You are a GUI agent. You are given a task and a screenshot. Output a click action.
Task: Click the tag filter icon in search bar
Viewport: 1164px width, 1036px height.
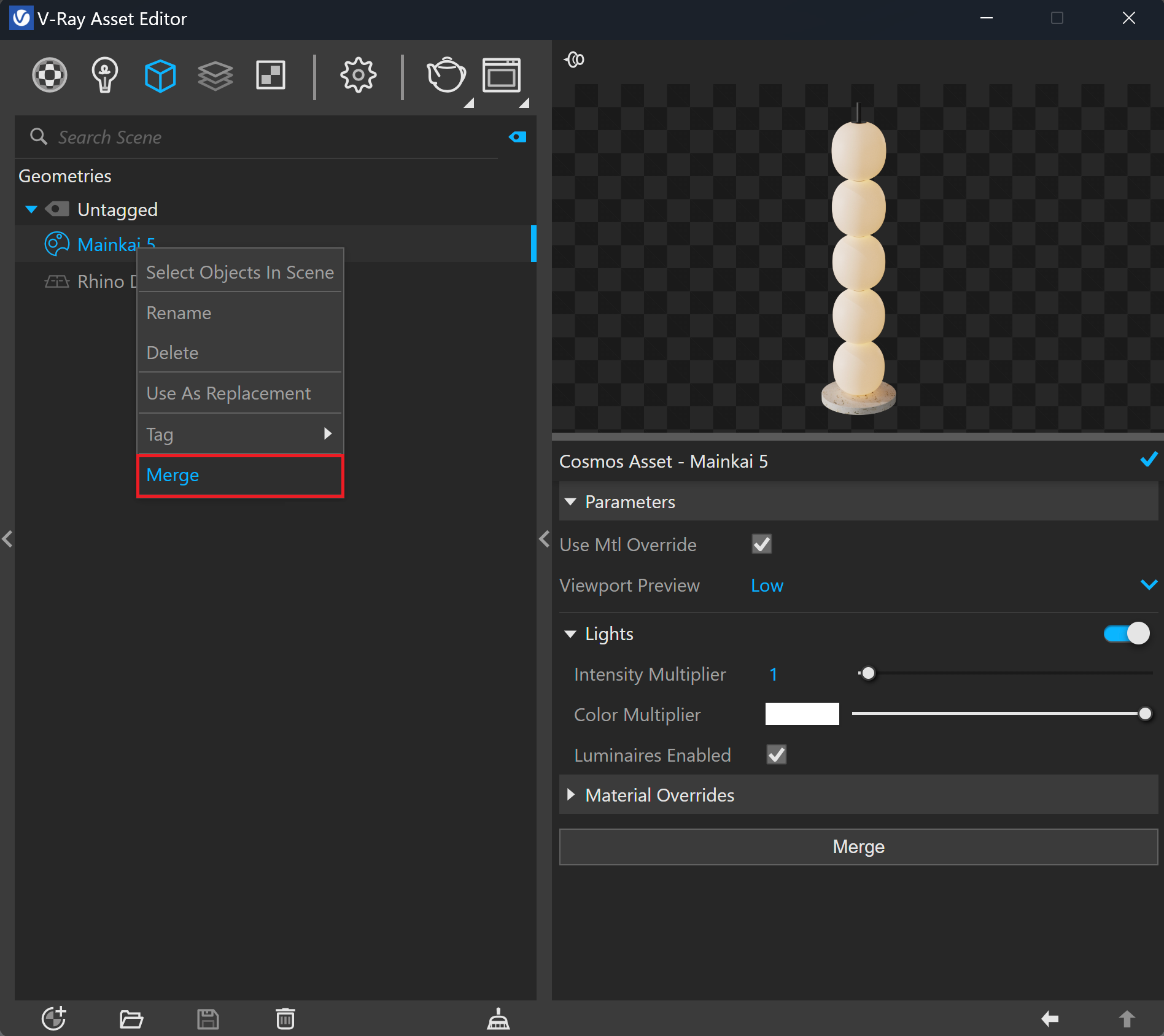[x=518, y=137]
